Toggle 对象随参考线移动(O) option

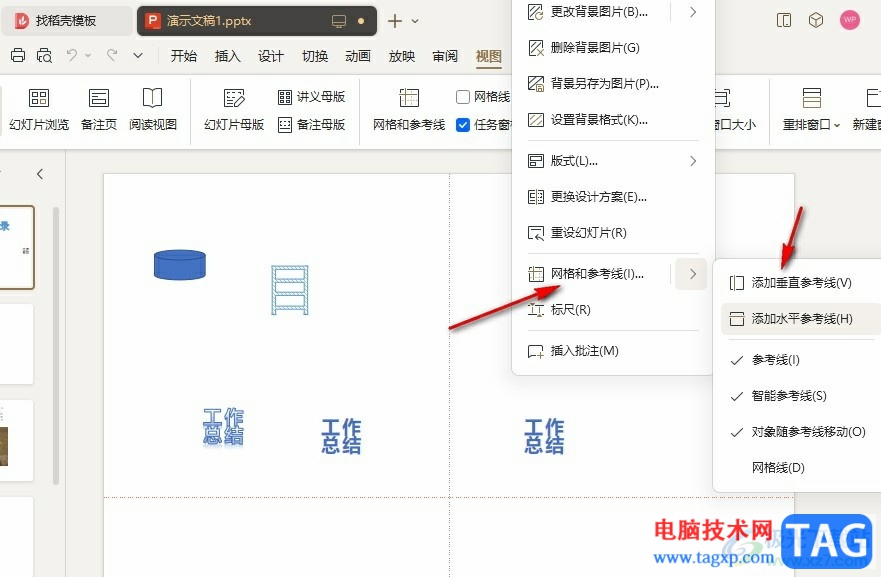point(796,432)
